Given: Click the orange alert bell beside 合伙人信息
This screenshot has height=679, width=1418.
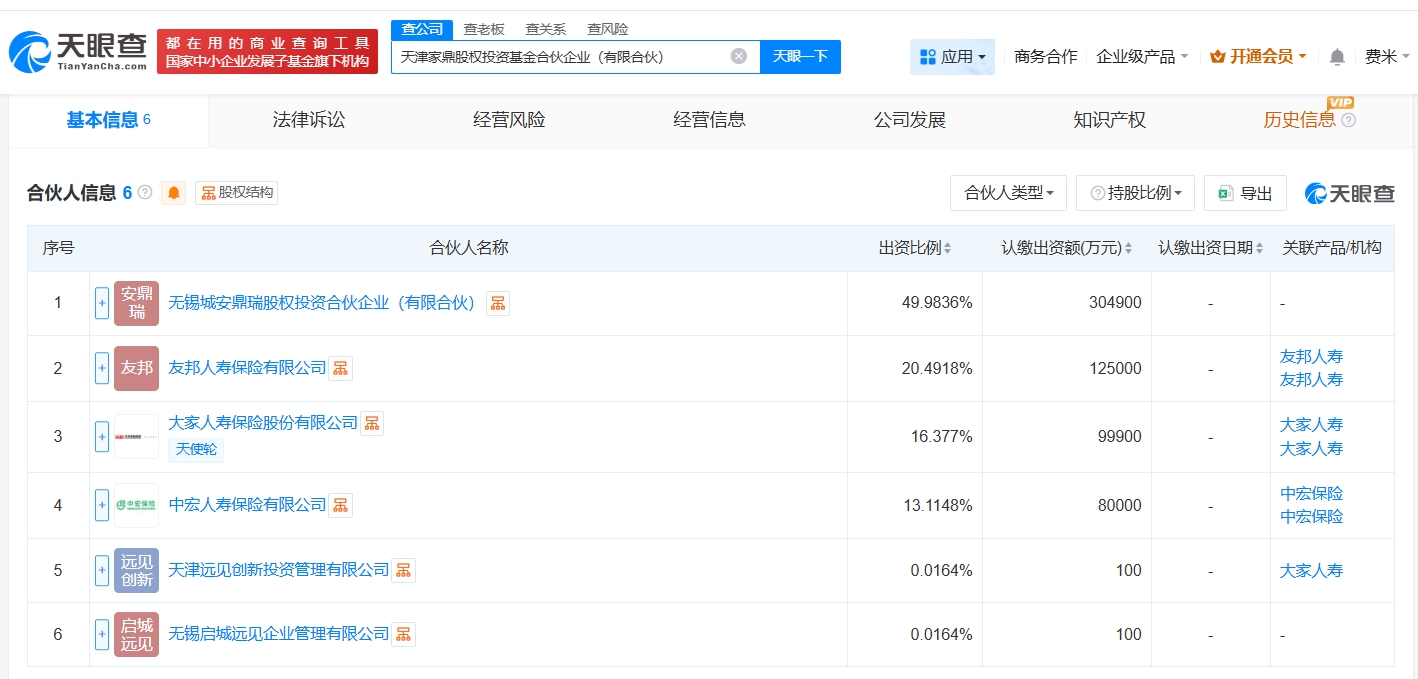Looking at the screenshot, I should [175, 193].
